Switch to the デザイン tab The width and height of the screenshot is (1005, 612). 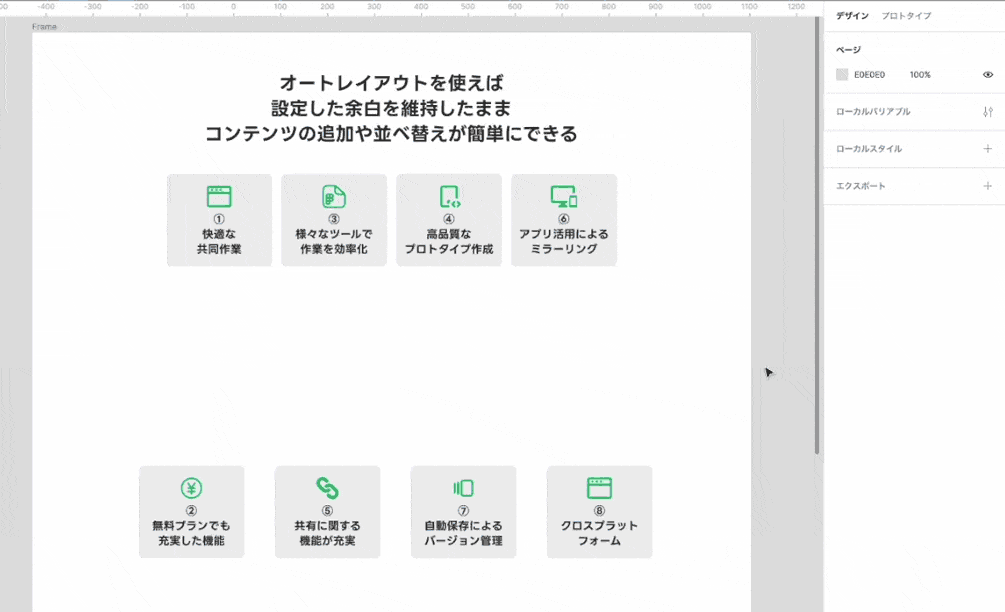[x=852, y=16]
